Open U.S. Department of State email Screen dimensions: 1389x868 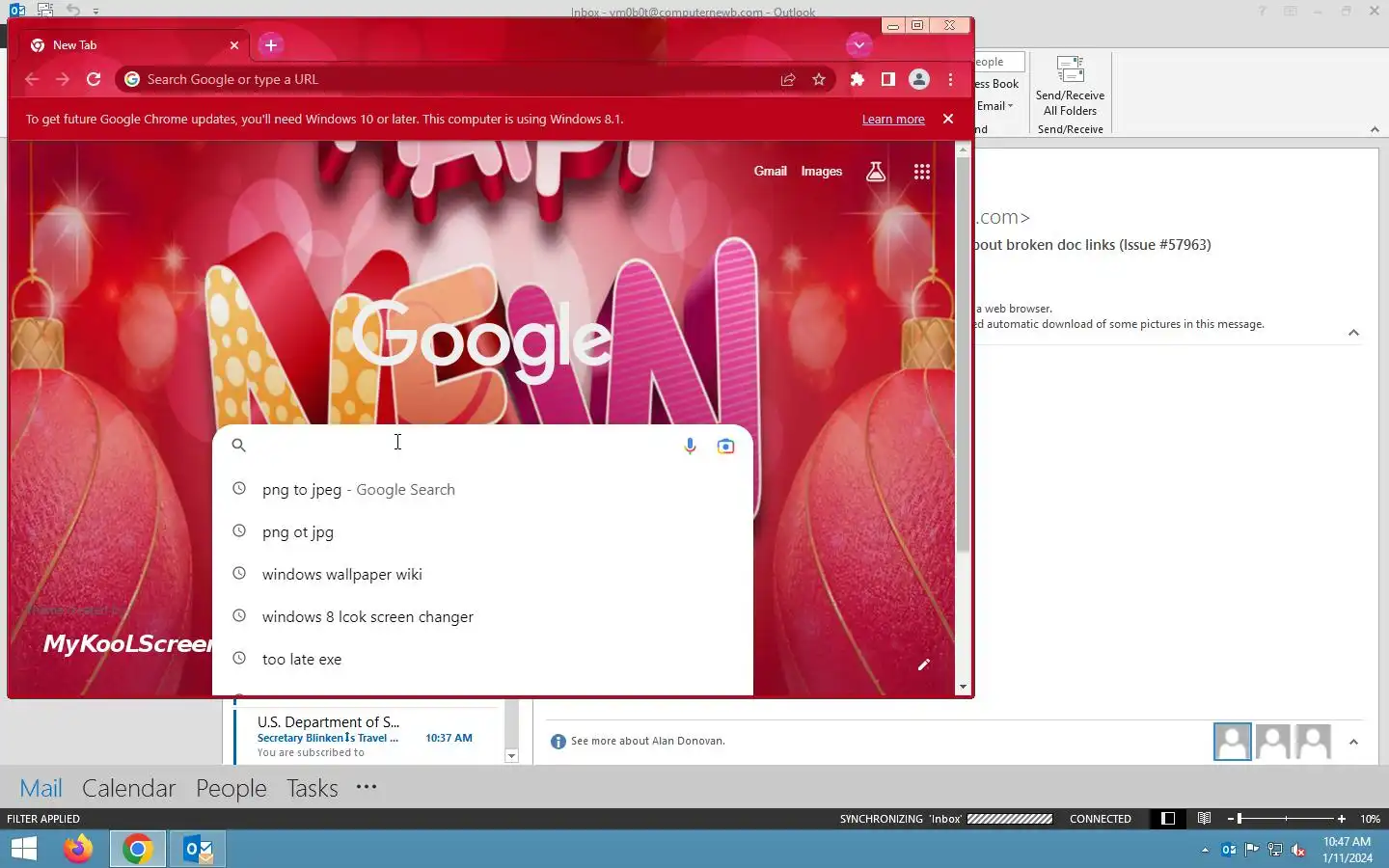[368, 736]
